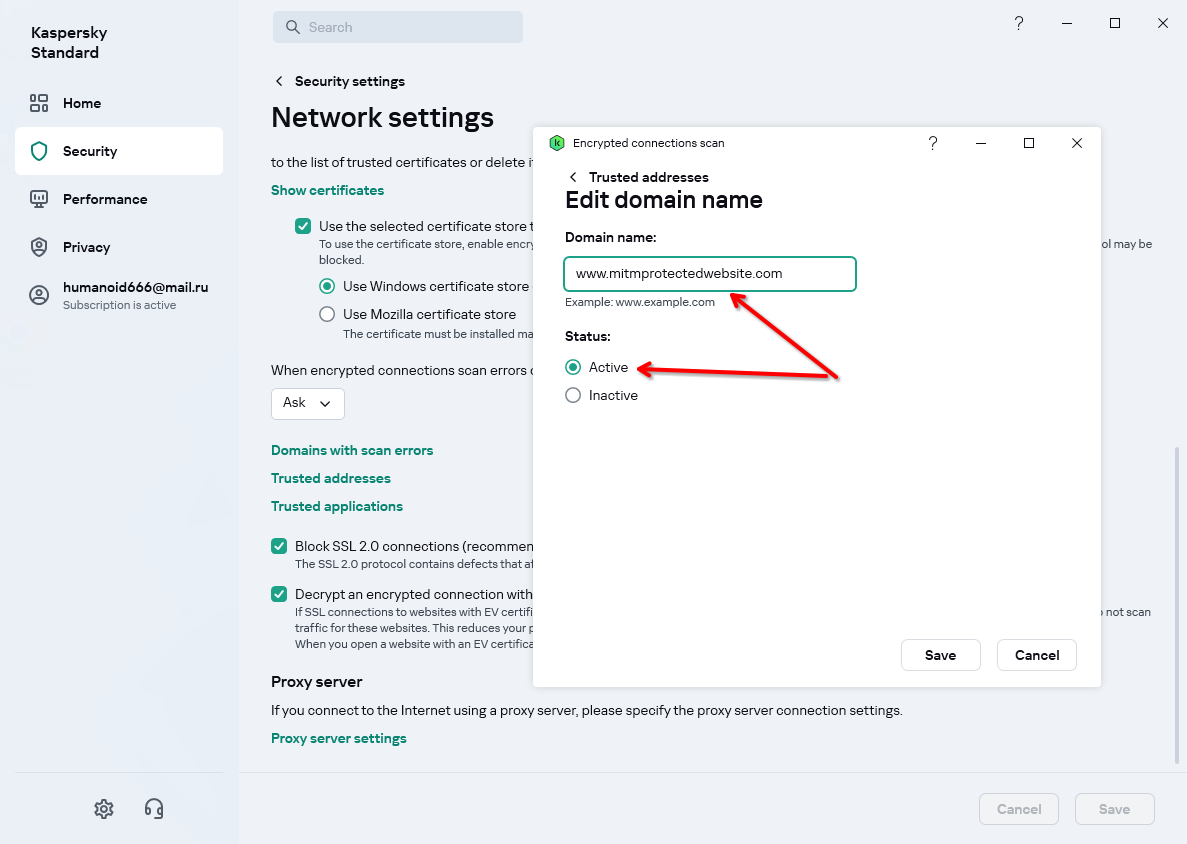Select Use Windows certificate store

point(327,286)
